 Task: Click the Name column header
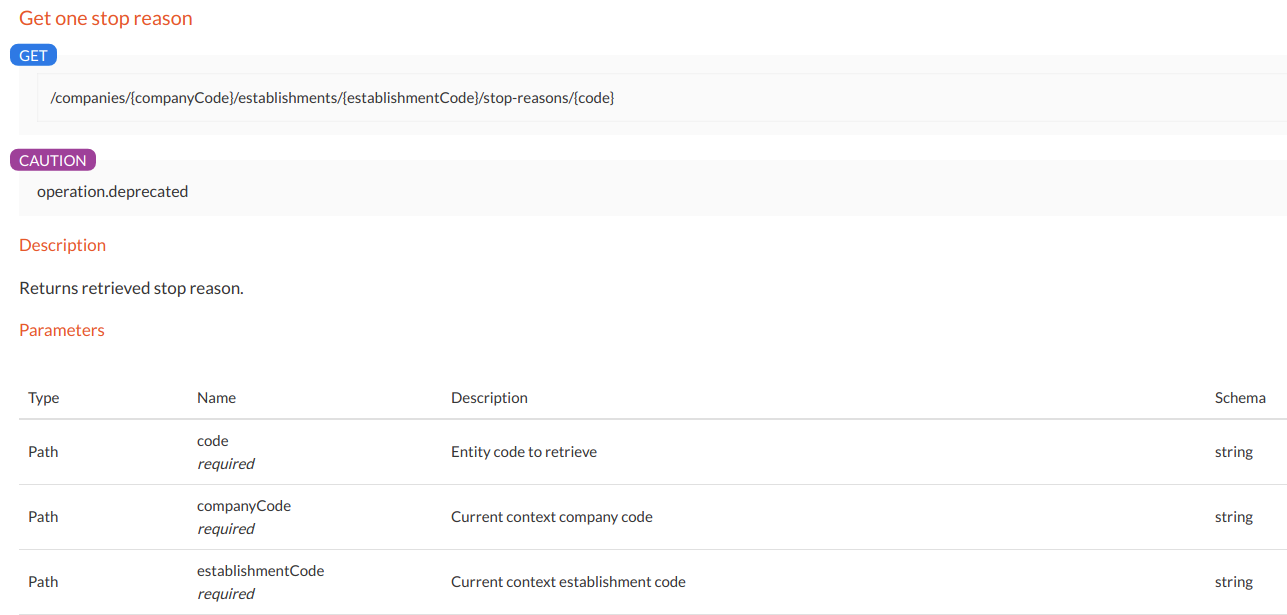tap(216, 398)
